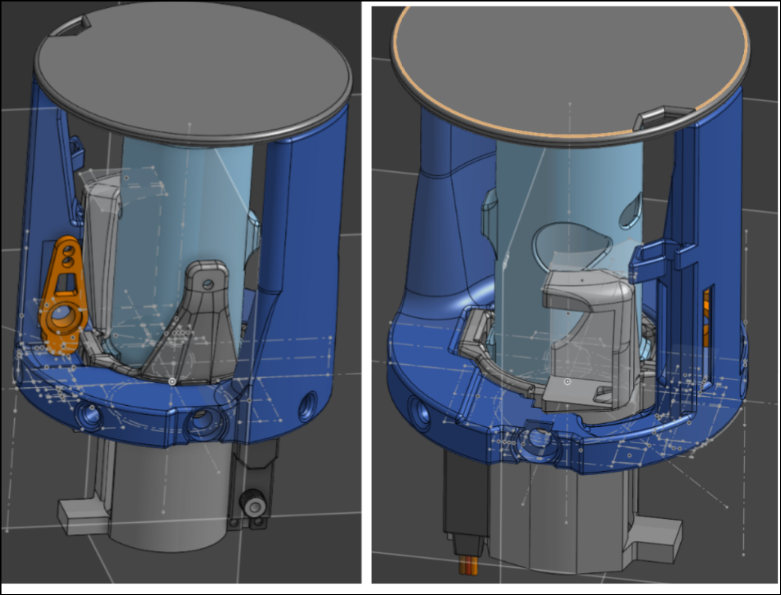Screen dimensions: 781x595
Task: Click the orange slot on right housing side
Action: pyautogui.click(x=708, y=310)
